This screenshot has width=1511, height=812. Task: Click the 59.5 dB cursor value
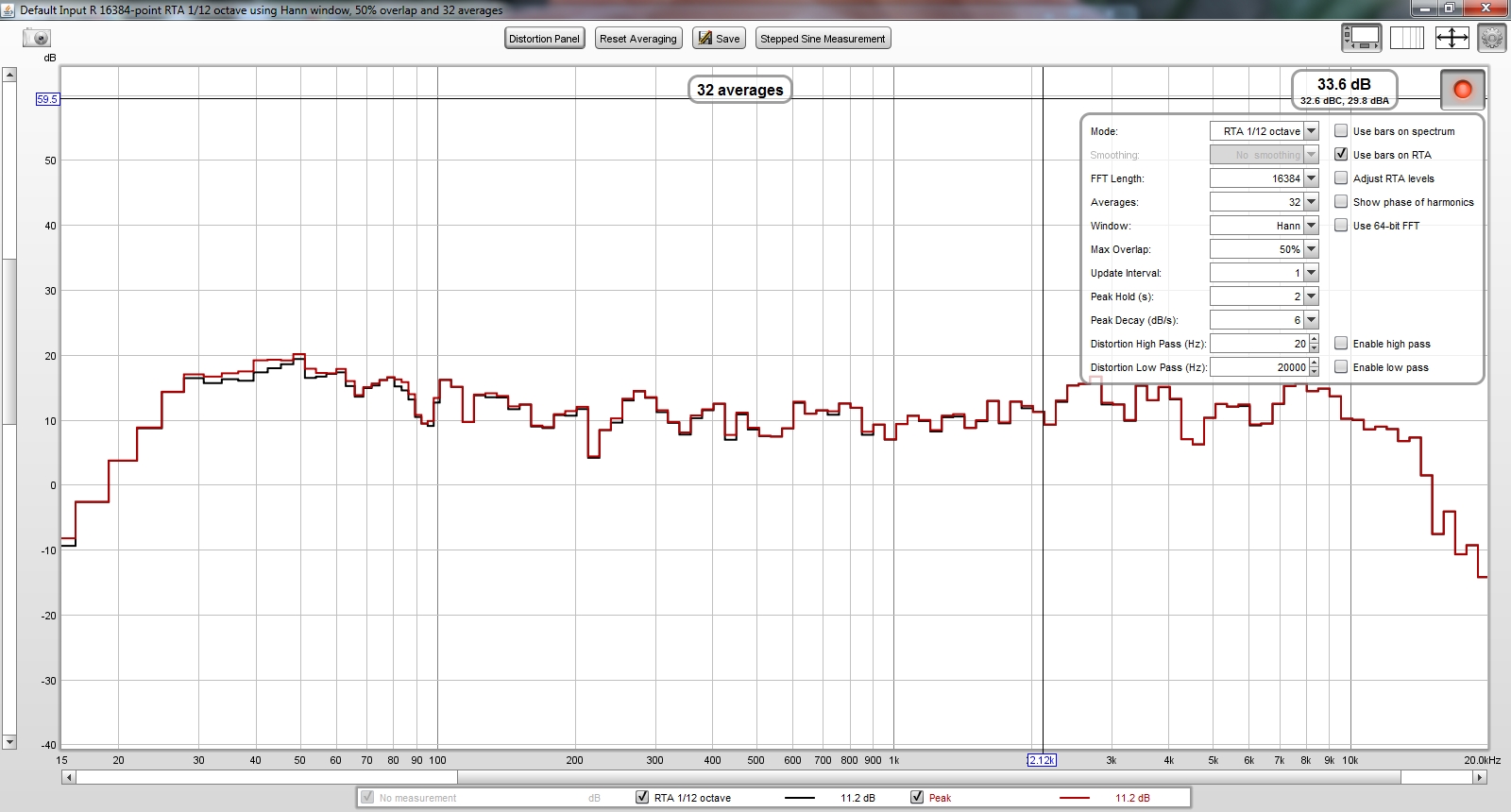pos(47,98)
